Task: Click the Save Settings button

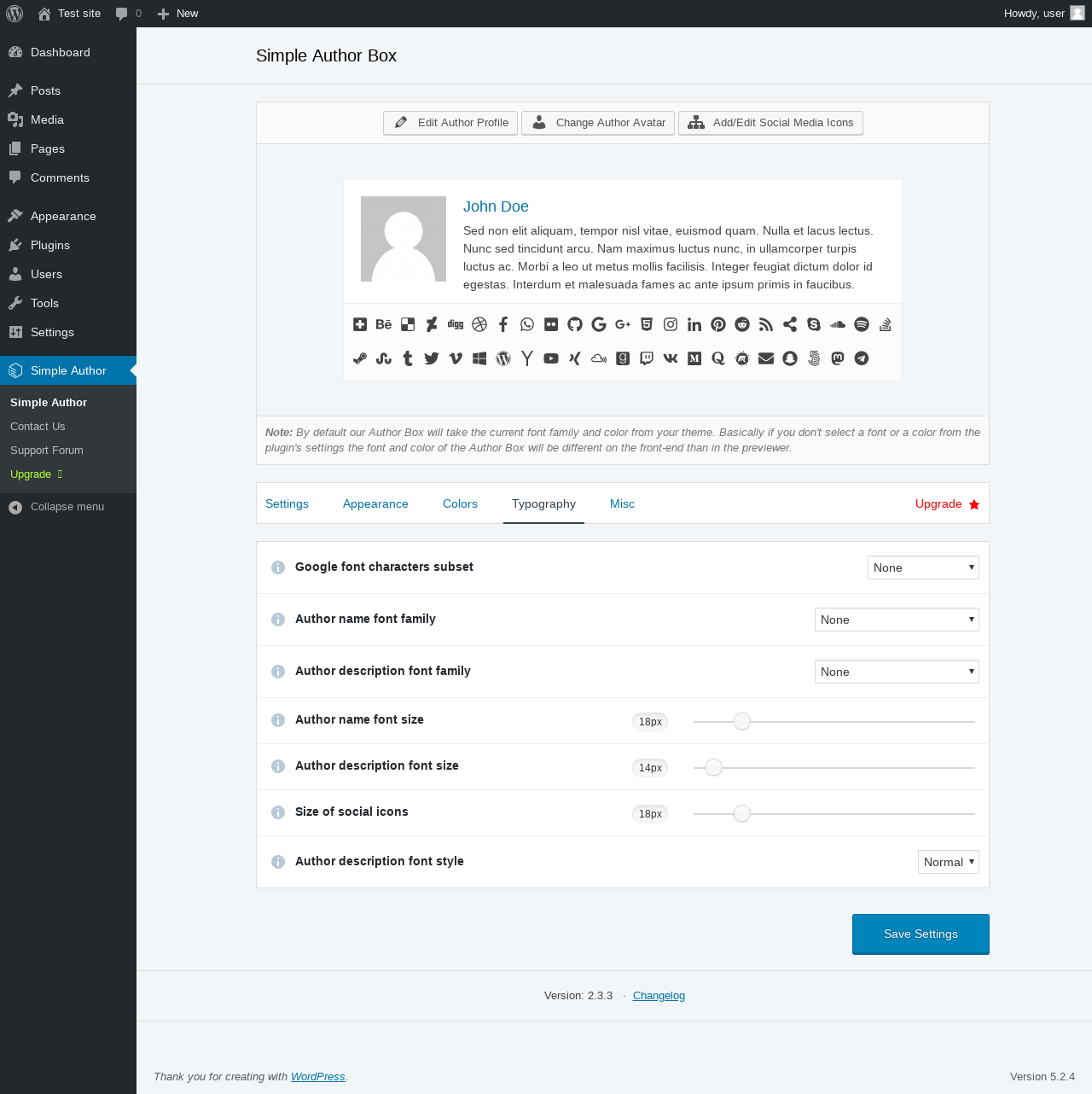Action: pyautogui.click(x=921, y=934)
